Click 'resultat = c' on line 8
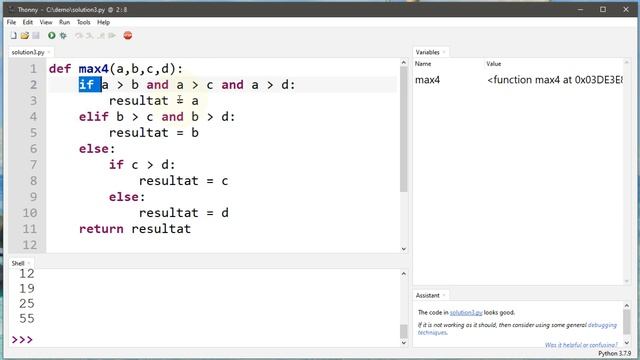 [184, 181]
